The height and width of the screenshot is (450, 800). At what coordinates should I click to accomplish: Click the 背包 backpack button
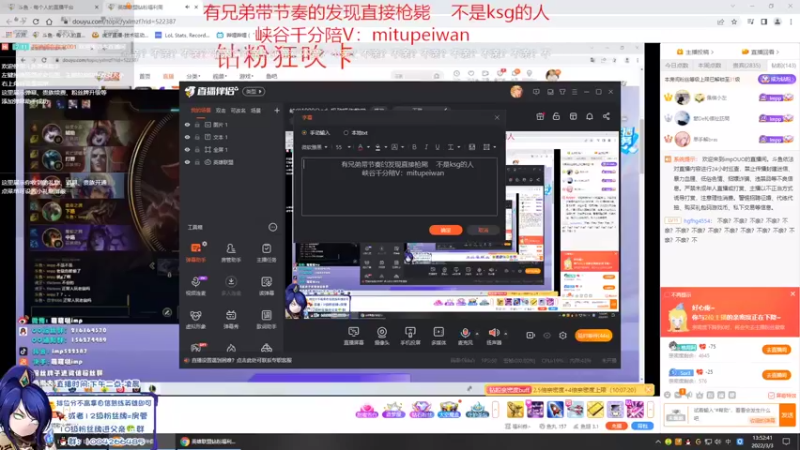click(x=642, y=426)
